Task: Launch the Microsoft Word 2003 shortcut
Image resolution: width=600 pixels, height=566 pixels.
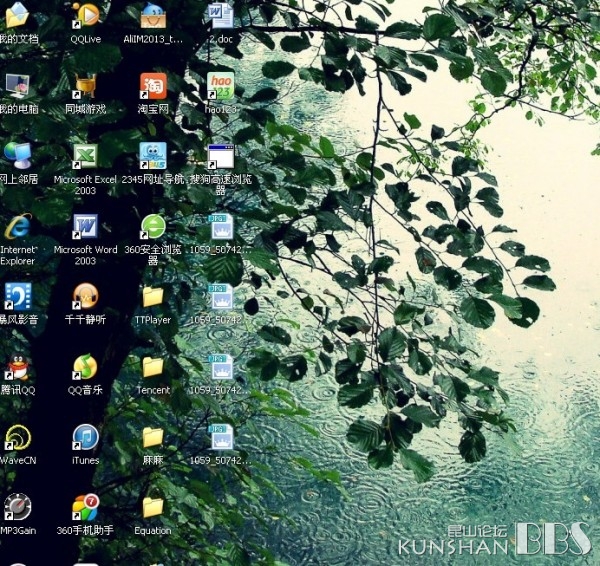Action: click(x=85, y=226)
